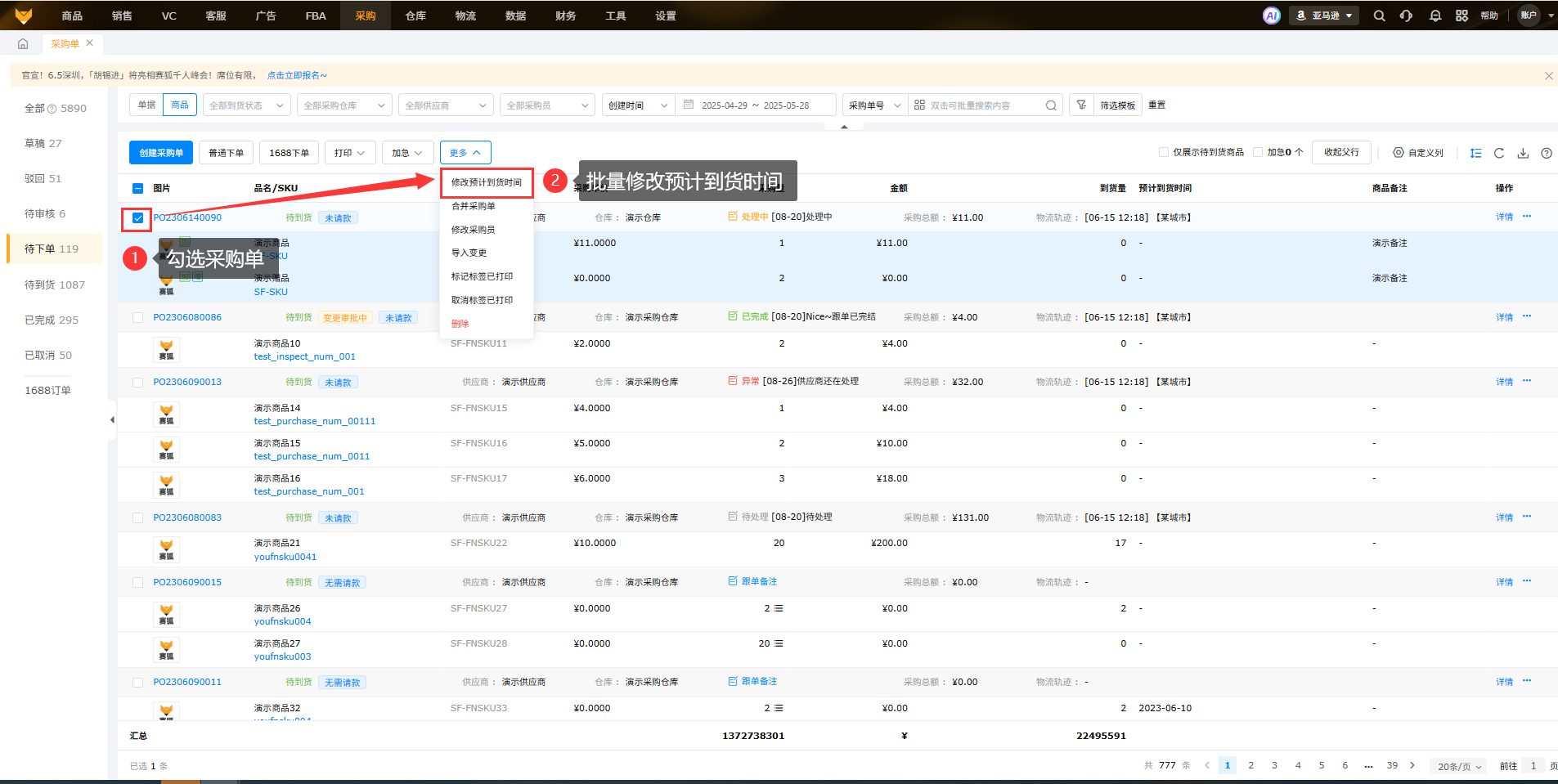The image size is (1558, 784).
Task: Open the 亚马逊 platform selector
Action: pyautogui.click(x=1324, y=16)
